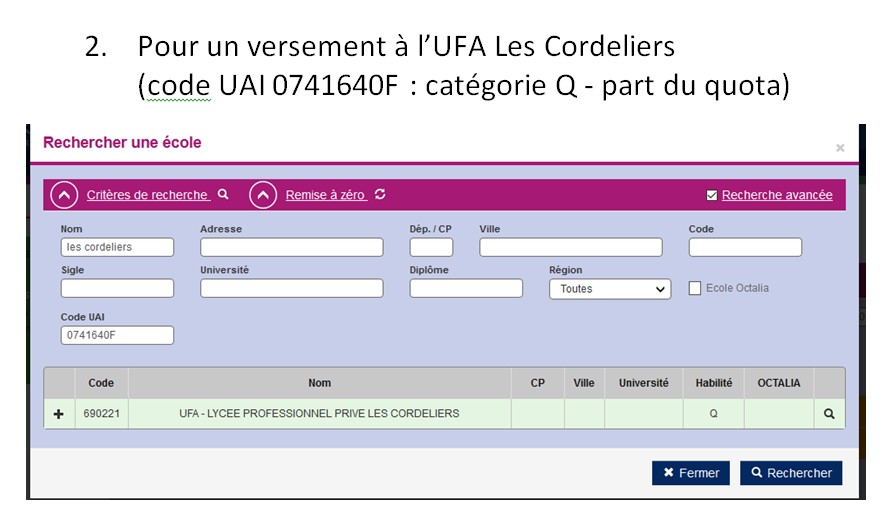Click the refresh icon after Remise à zéro

380,194
